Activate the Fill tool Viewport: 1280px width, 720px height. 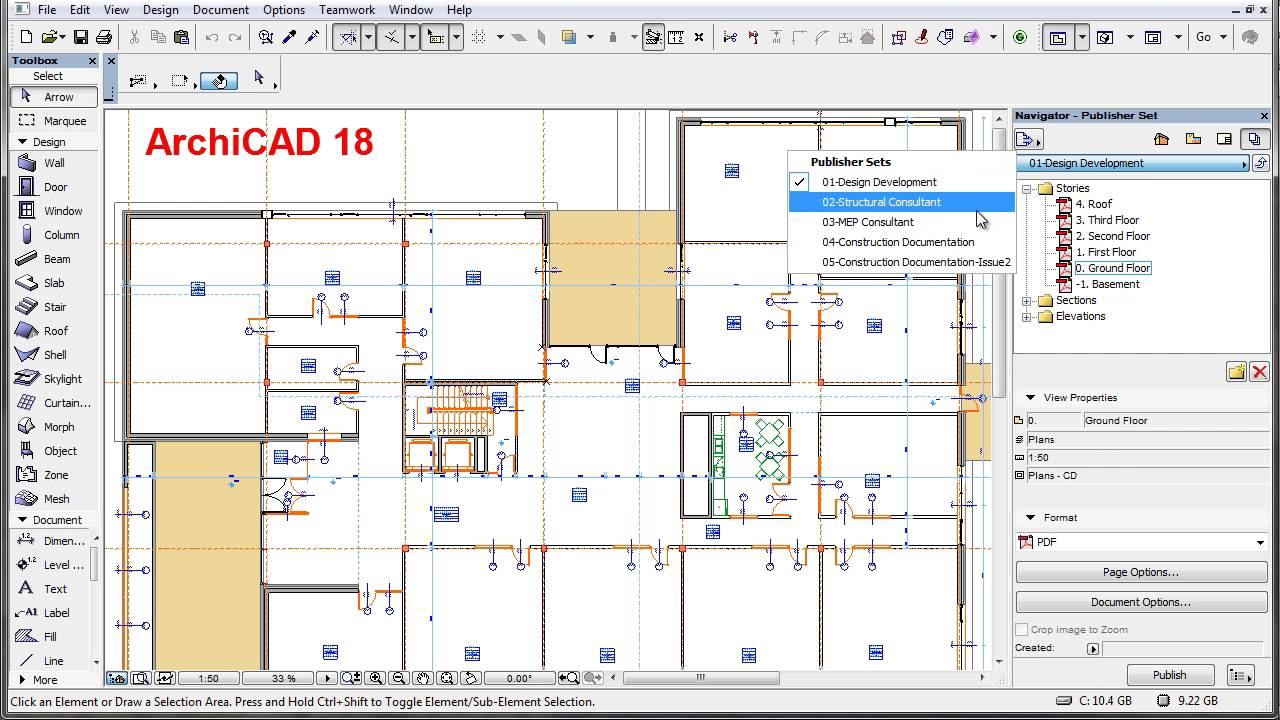52,637
